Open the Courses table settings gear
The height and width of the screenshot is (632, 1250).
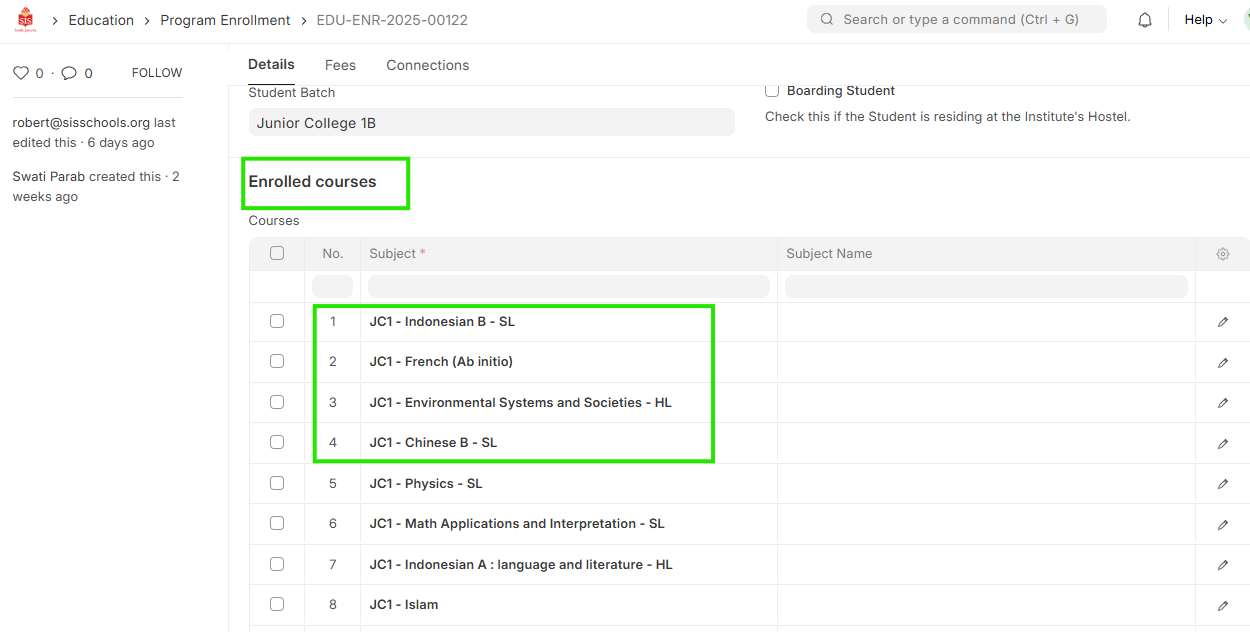1222,254
